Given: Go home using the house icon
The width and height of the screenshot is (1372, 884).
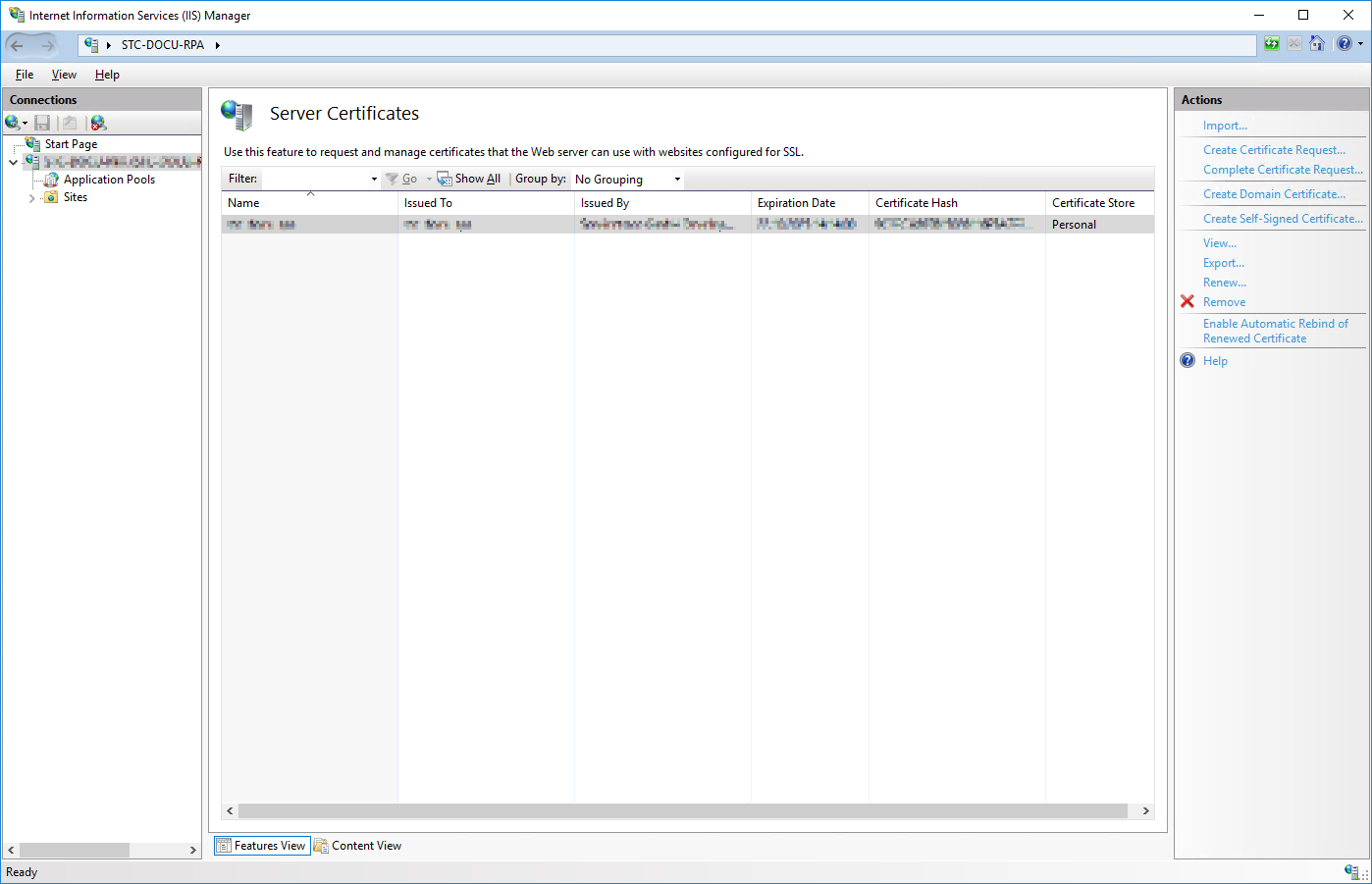Looking at the screenshot, I should (x=1317, y=43).
